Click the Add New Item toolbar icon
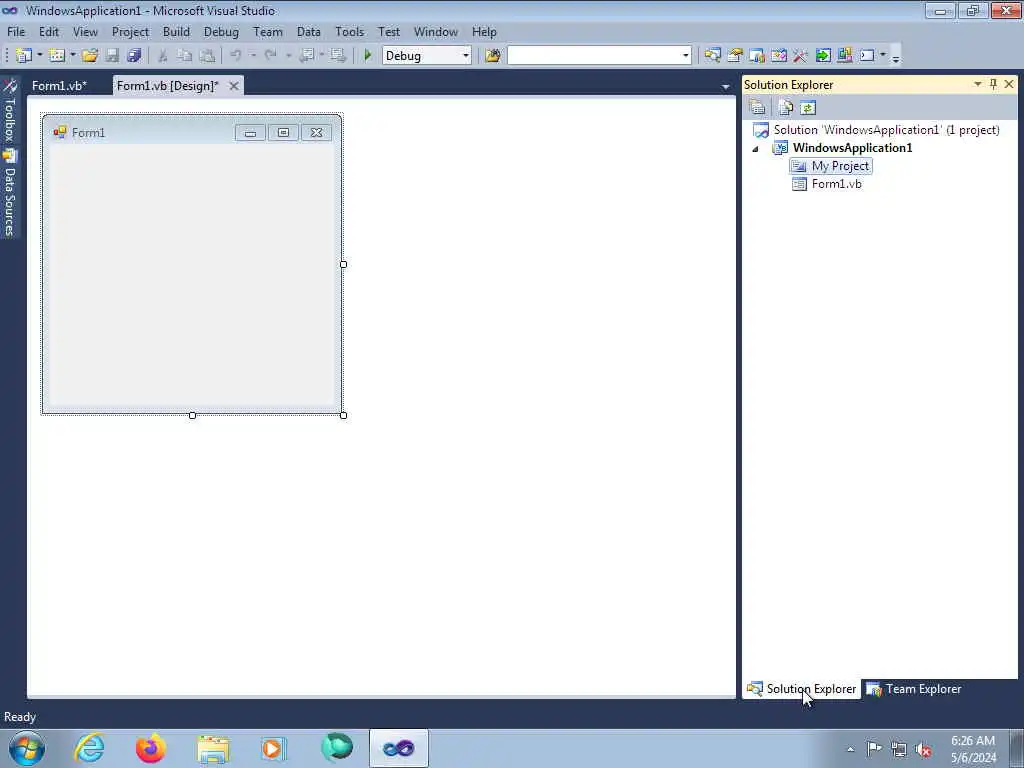1024x768 pixels. click(57, 56)
